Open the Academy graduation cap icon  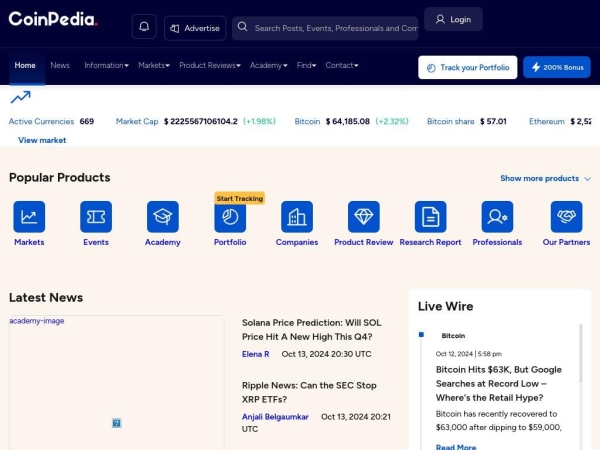coord(163,217)
